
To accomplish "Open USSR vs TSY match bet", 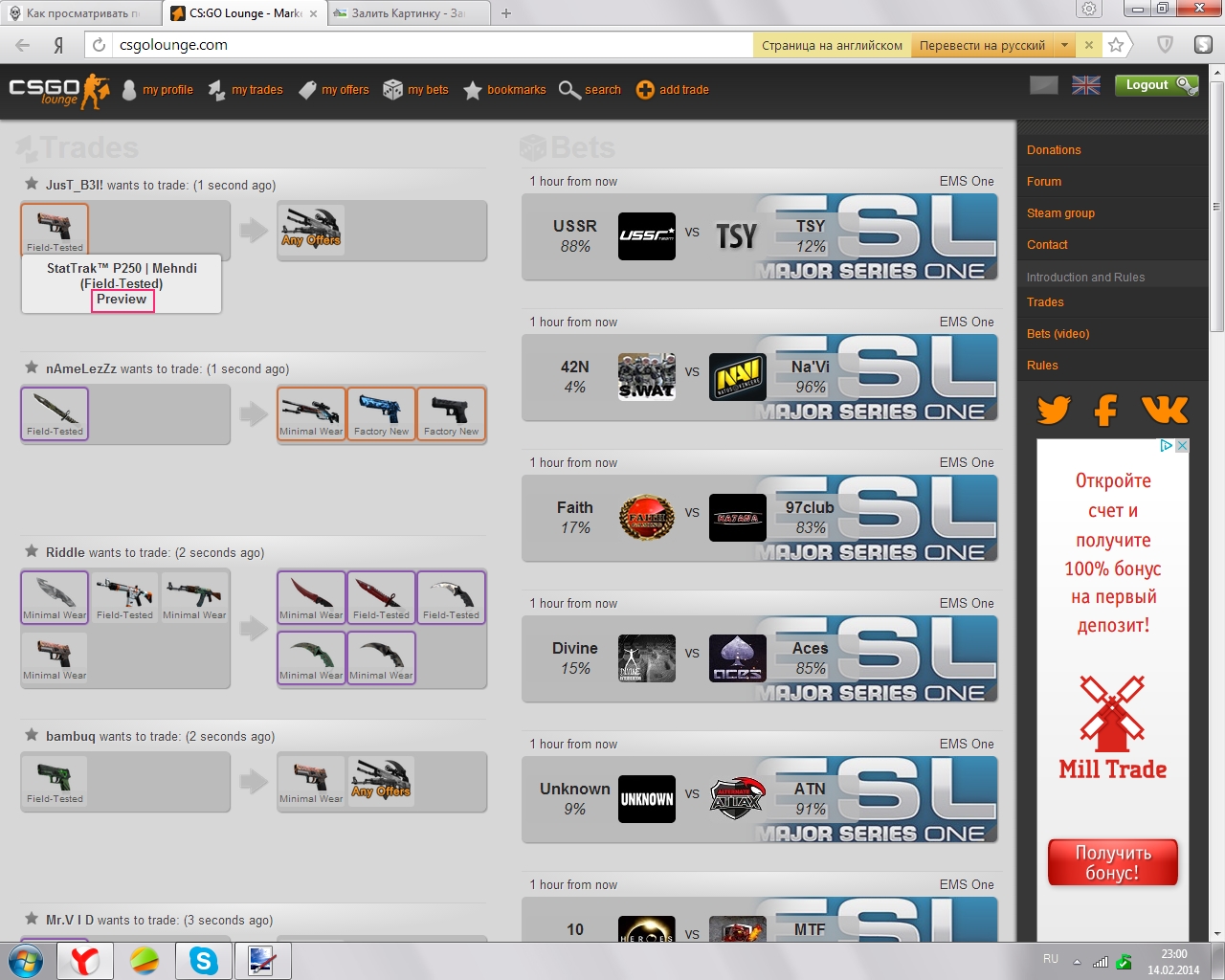I will pos(760,236).
